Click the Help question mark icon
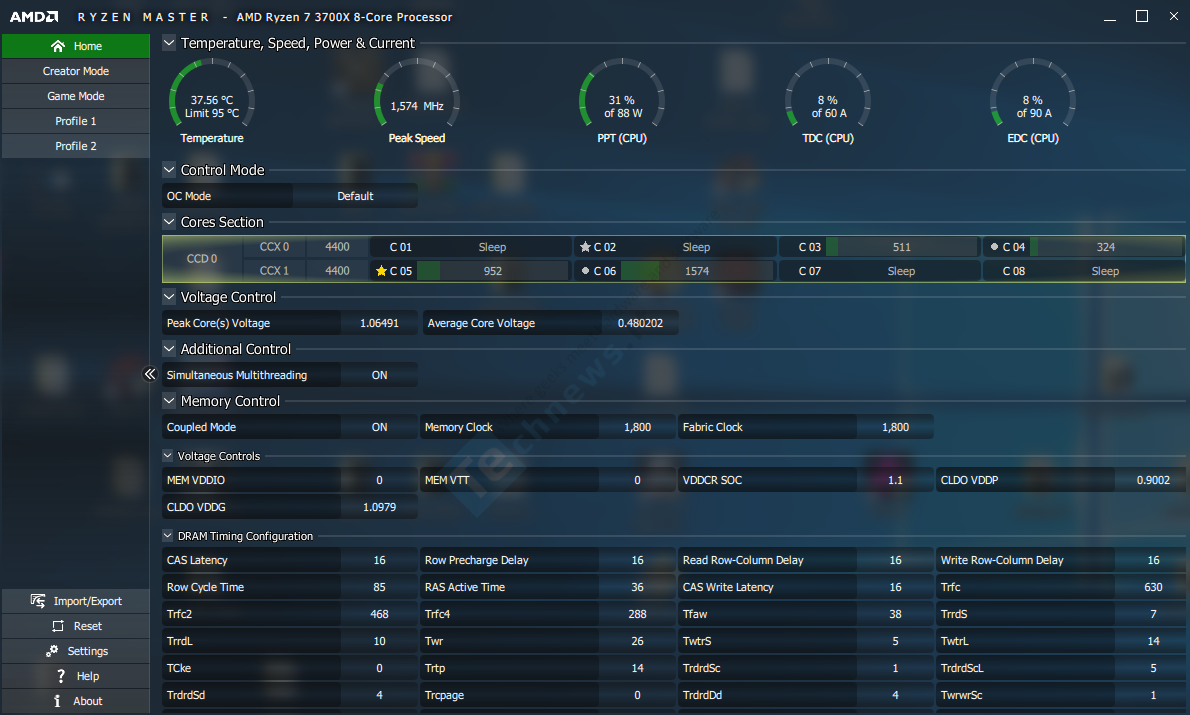 pos(61,676)
